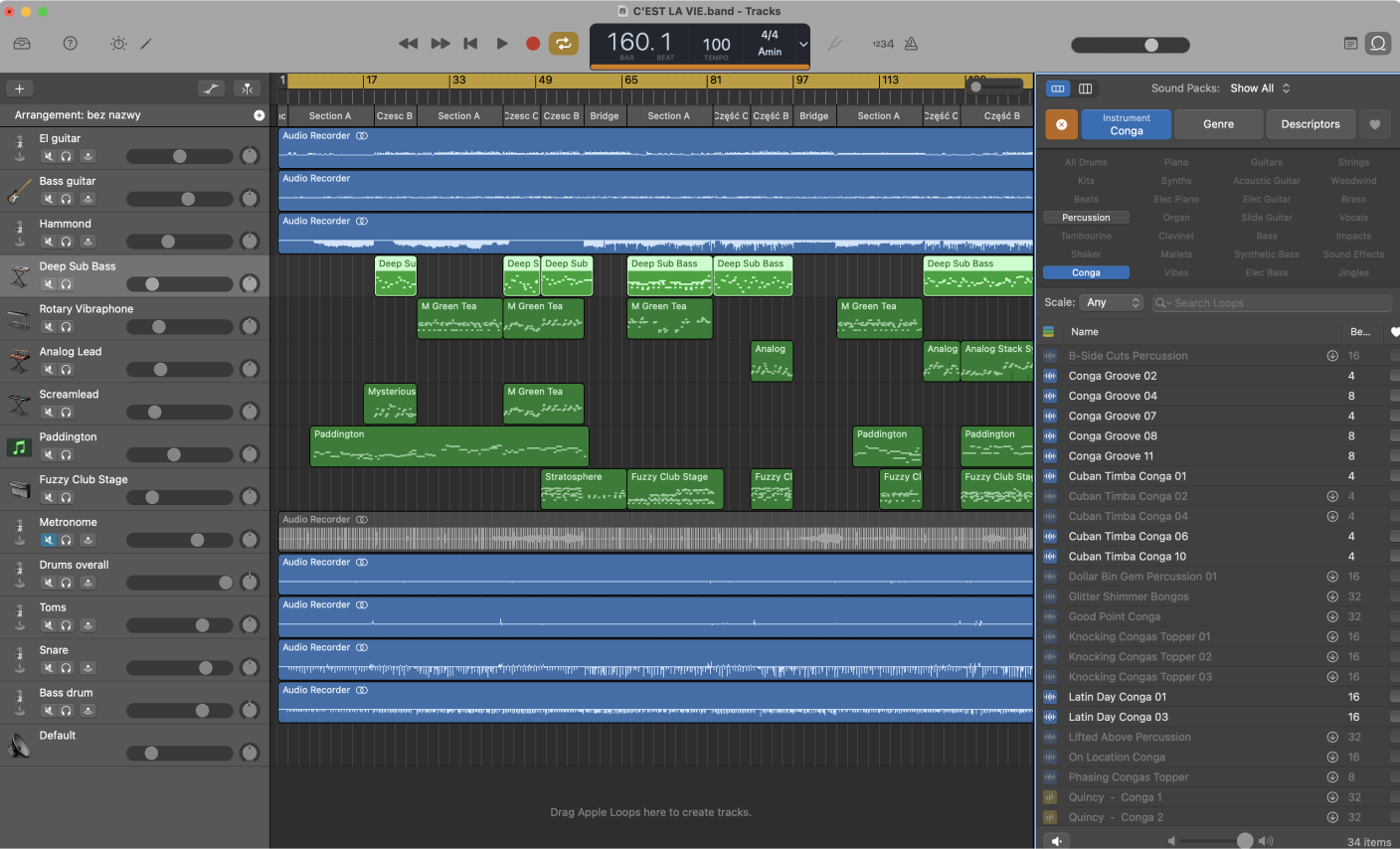The width and height of the screenshot is (1400, 849).
Task: Select the Paddington track music note icon
Action: click(x=19, y=447)
